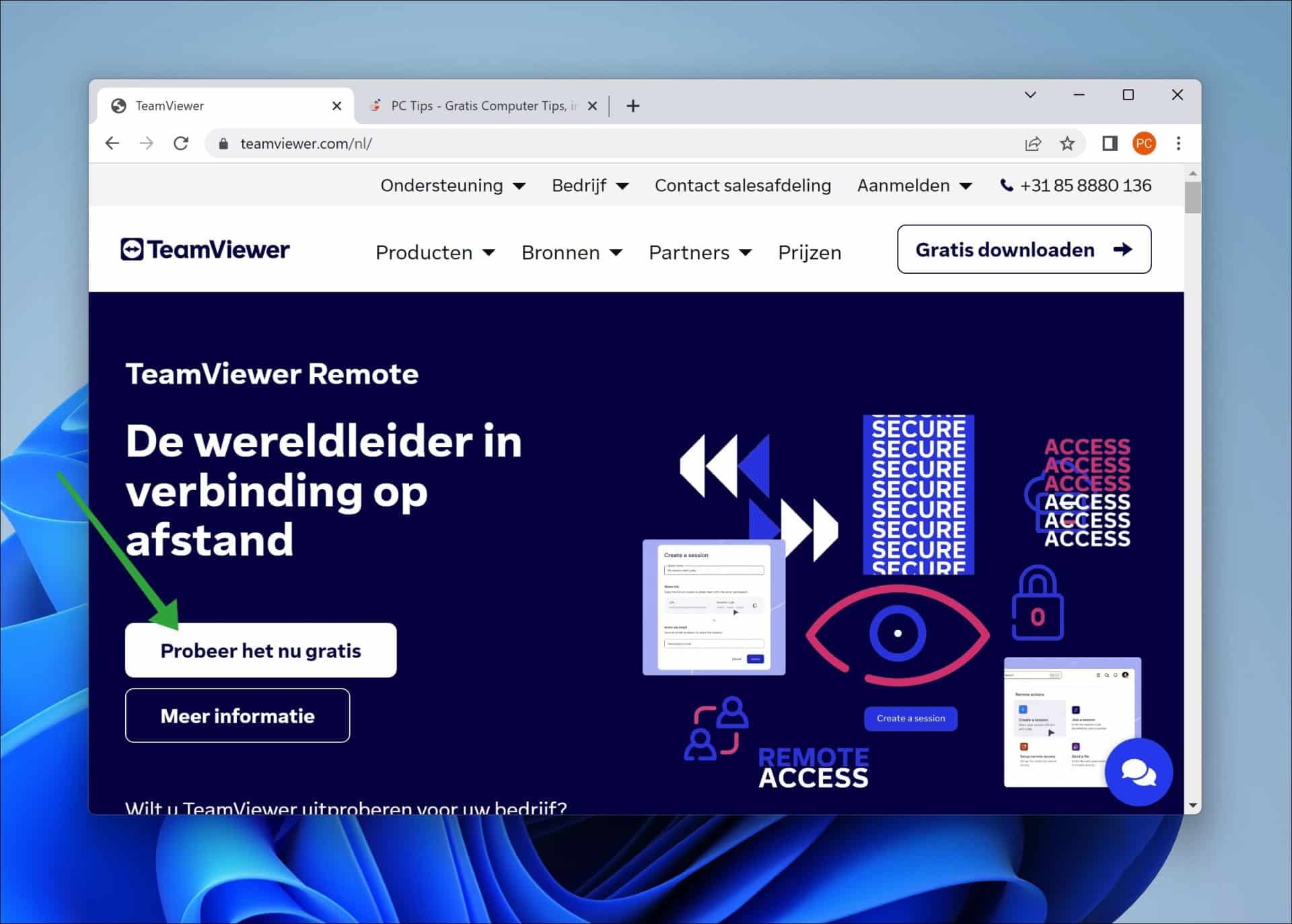Click the Gratis downloaden button
This screenshot has width=1292, height=924.
pyautogui.click(x=1024, y=249)
